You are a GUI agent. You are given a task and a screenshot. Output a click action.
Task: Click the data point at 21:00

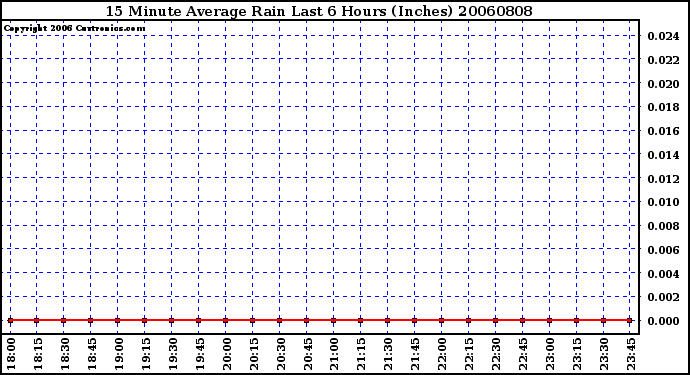pyautogui.click(x=333, y=320)
